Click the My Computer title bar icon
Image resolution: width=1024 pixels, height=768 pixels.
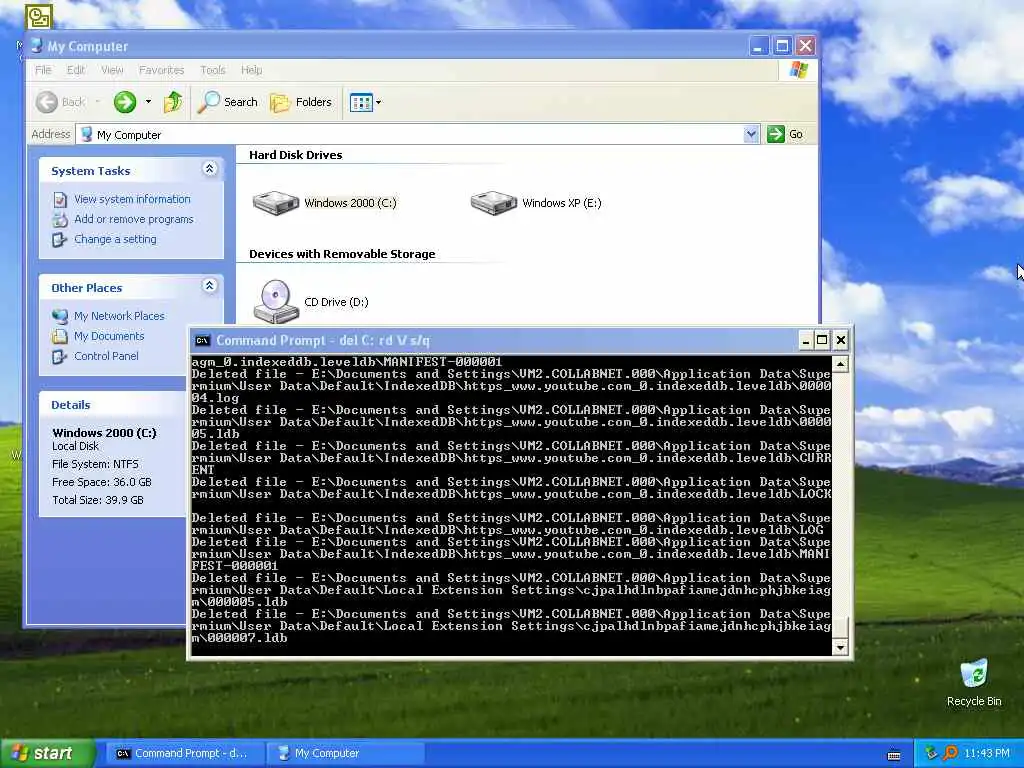click(37, 46)
